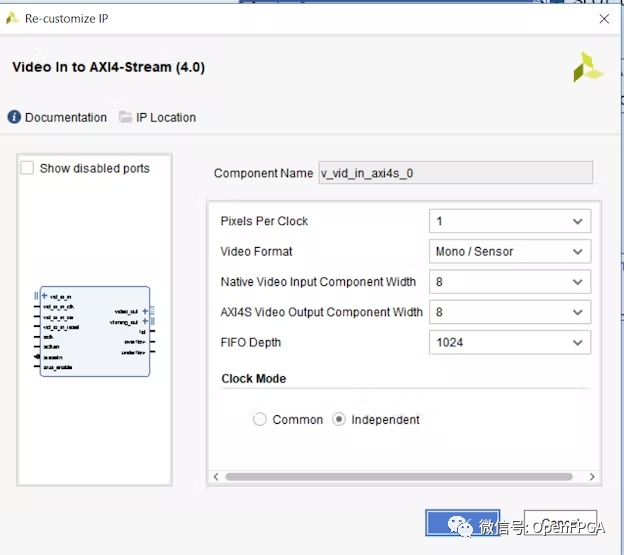Expand the vid_io_in port plus icon
This screenshot has height=555, width=624.
click(45, 297)
